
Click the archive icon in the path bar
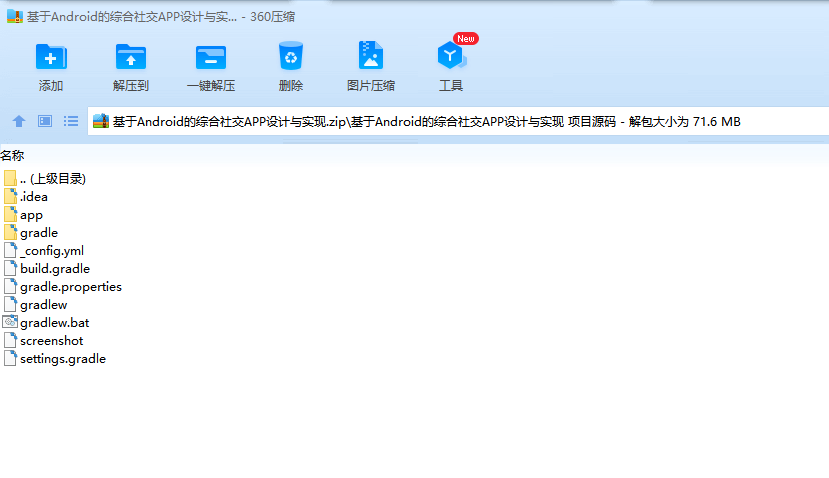(x=101, y=121)
